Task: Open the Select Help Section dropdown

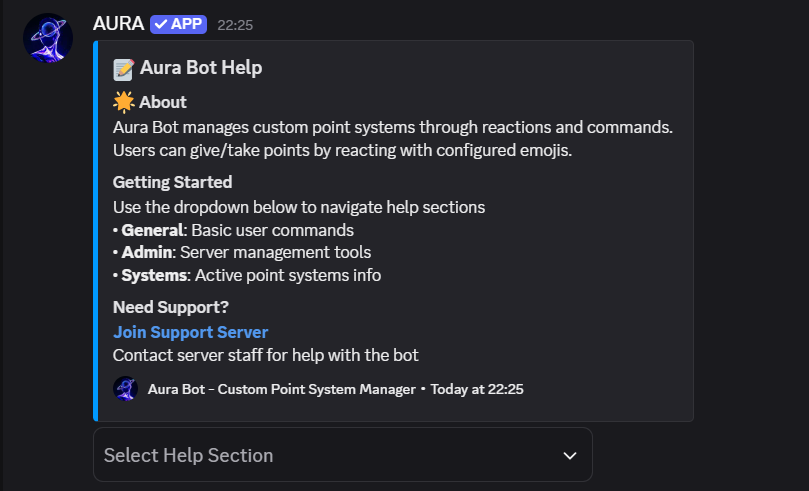Action: click(x=343, y=455)
